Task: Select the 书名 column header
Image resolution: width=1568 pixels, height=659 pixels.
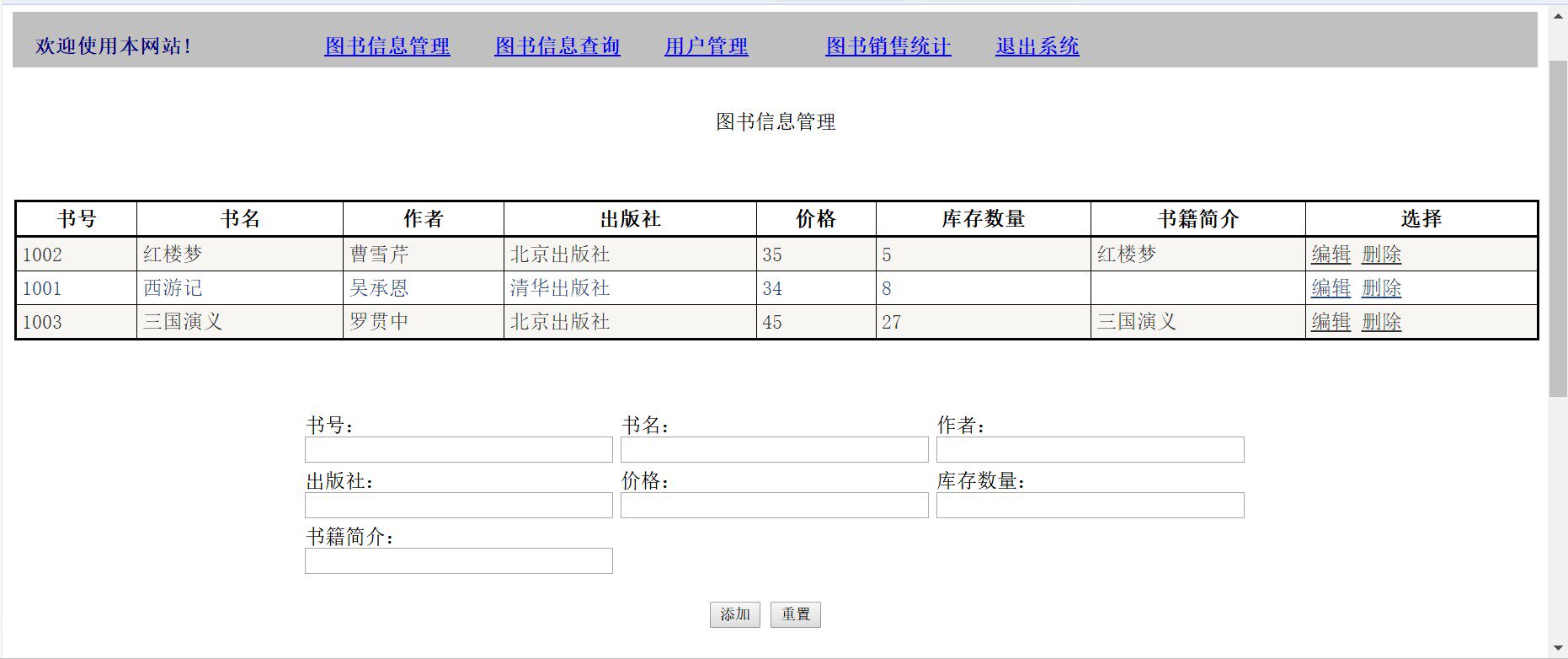Action: point(240,219)
